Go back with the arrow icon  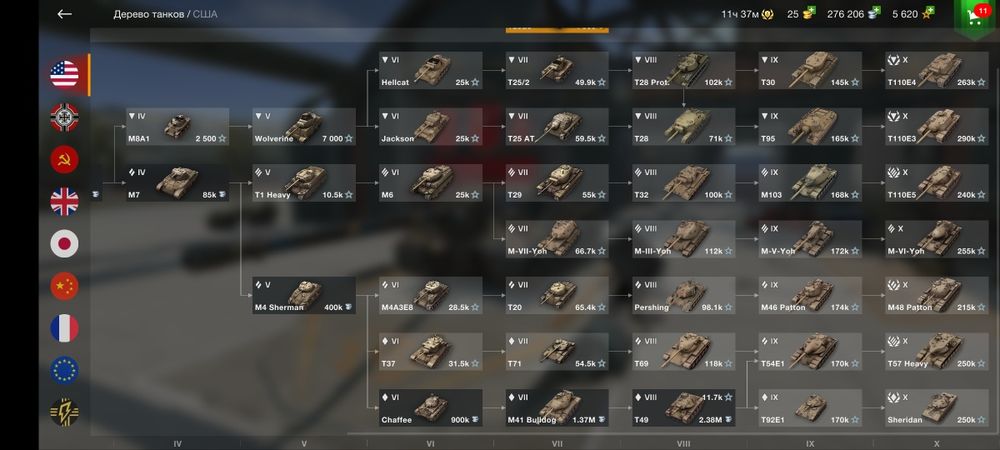tap(64, 14)
